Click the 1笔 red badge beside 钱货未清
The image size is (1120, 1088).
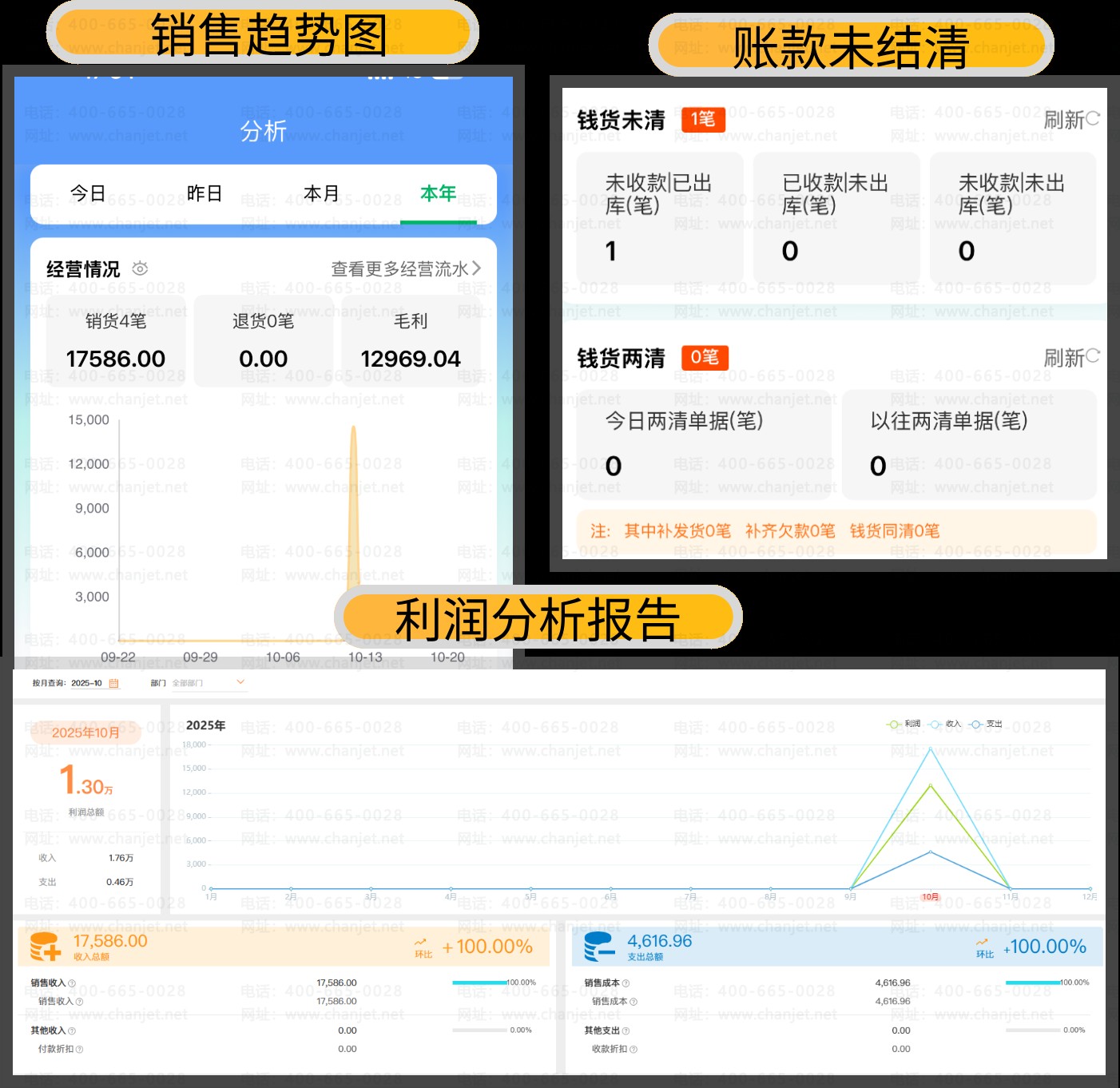[703, 119]
